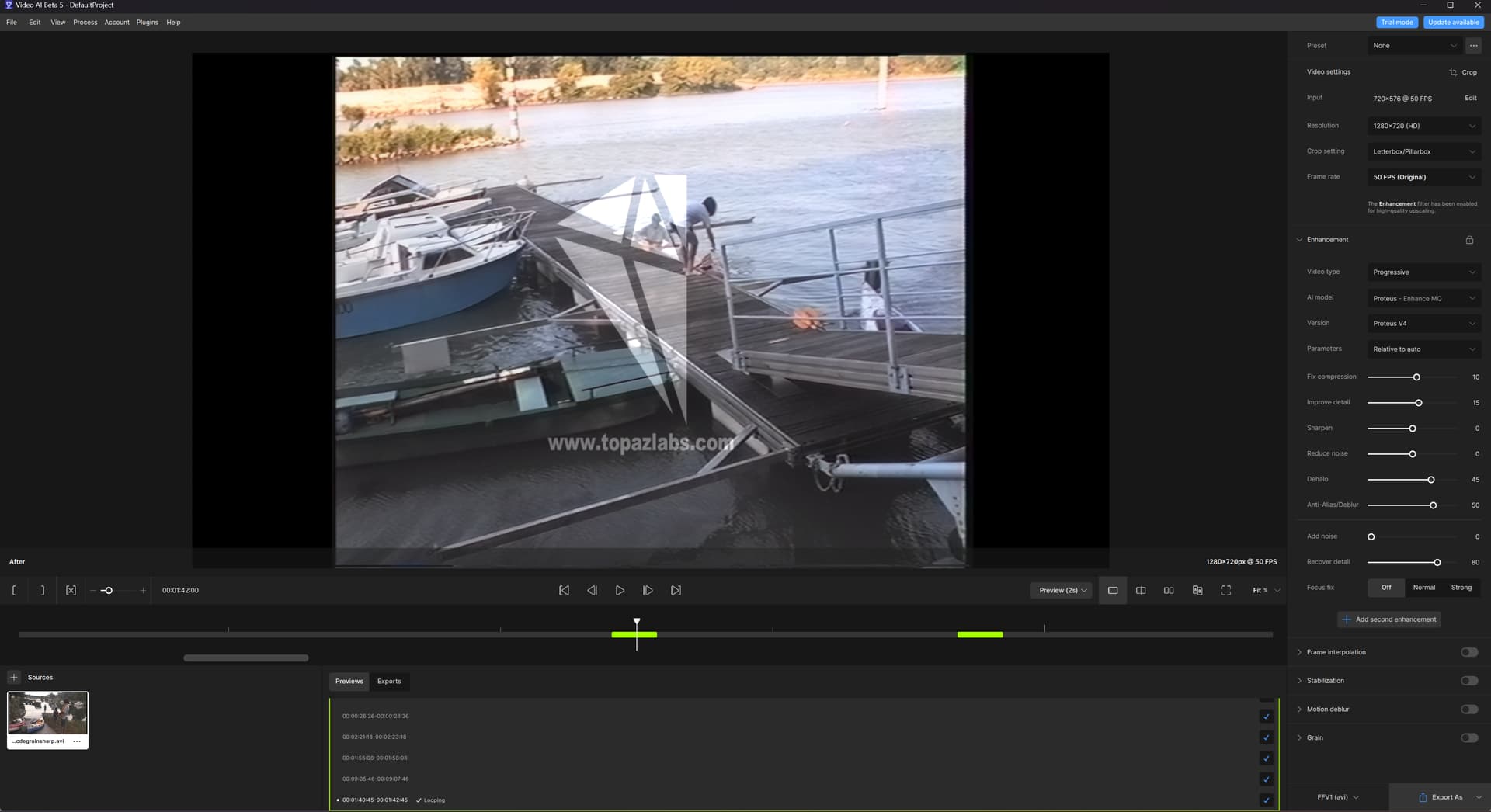Open the Process menu
This screenshot has width=1491, height=812.
[x=85, y=22]
